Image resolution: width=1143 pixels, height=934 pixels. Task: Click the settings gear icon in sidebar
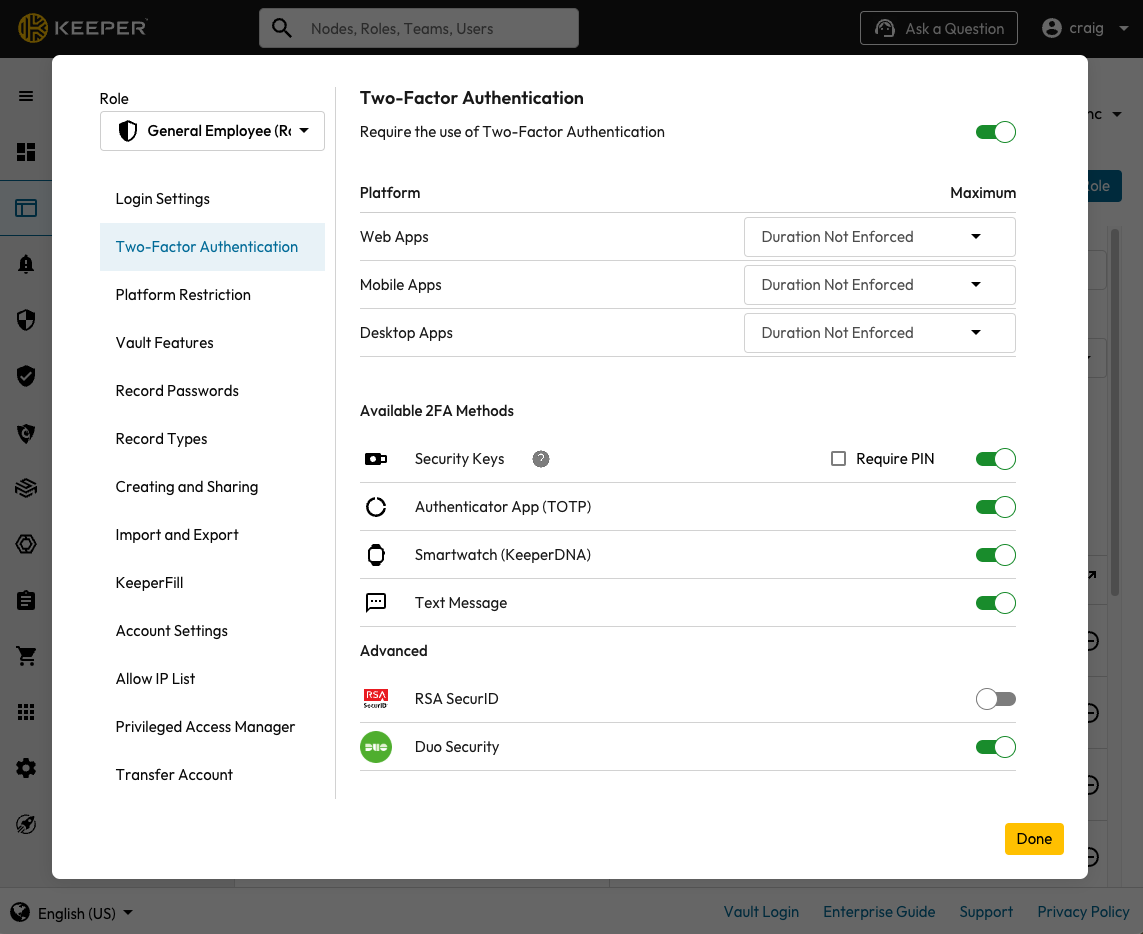26,768
